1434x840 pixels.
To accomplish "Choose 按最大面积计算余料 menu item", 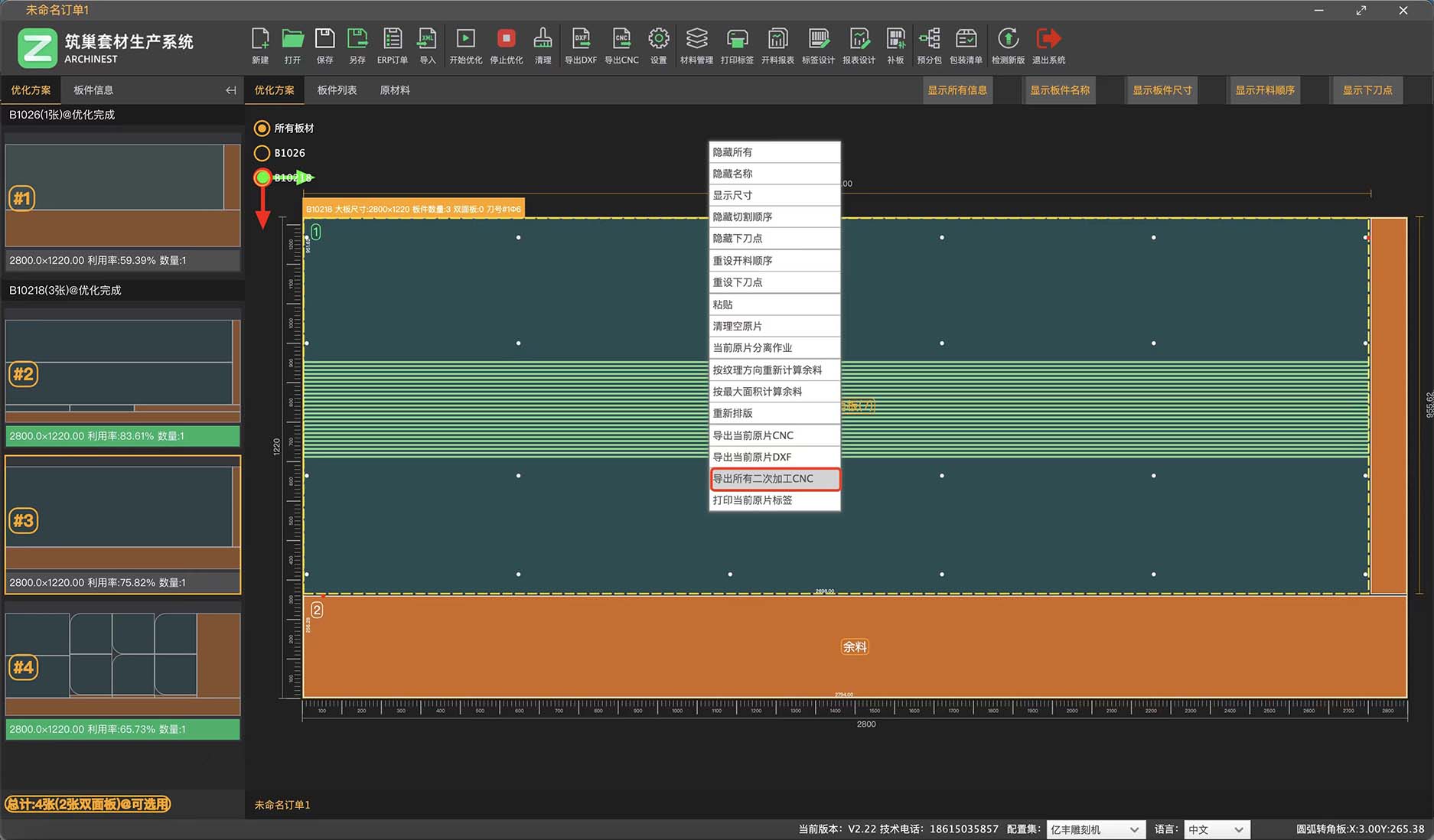I will pos(775,392).
